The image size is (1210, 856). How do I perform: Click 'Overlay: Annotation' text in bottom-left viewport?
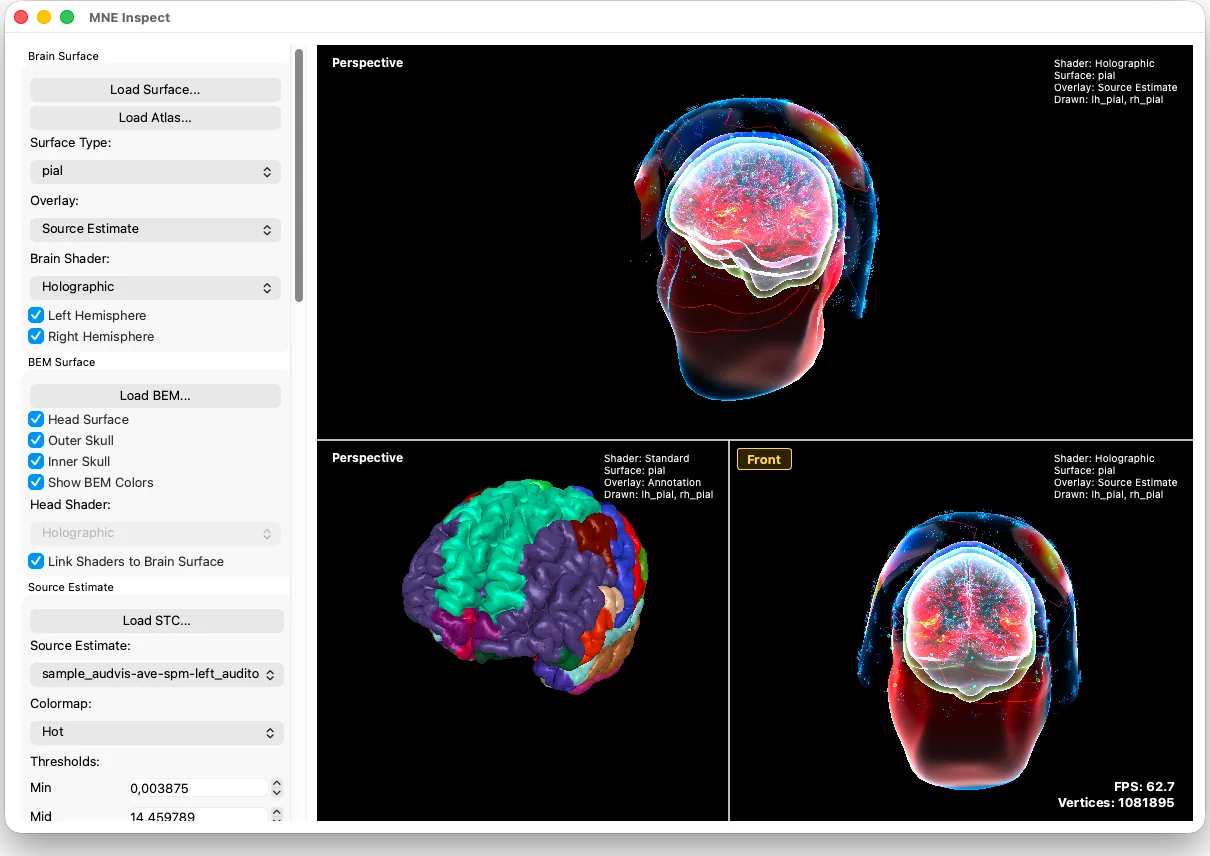tap(652, 483)
